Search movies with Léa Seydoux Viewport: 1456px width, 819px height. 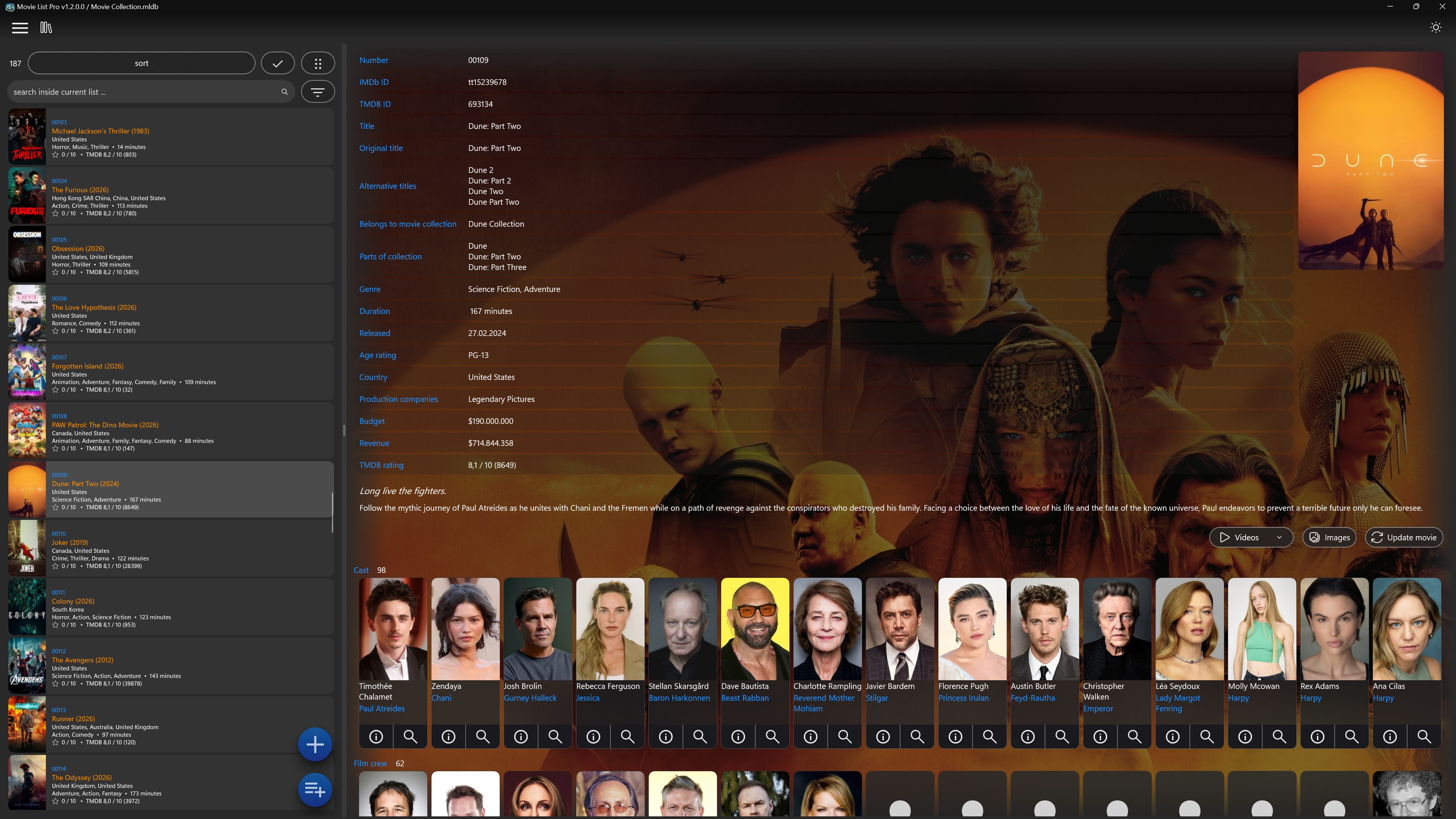point(1207,736)
